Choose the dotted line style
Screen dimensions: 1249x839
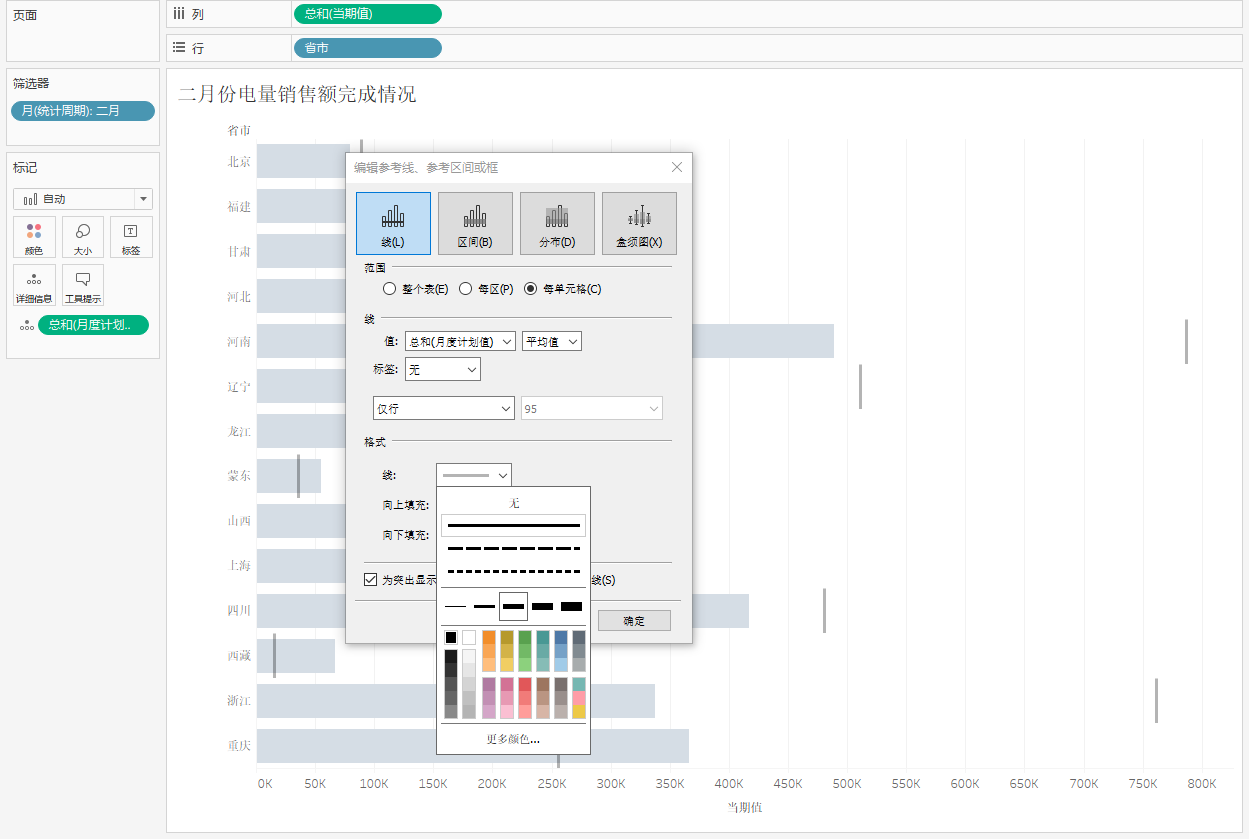point(513,571)
